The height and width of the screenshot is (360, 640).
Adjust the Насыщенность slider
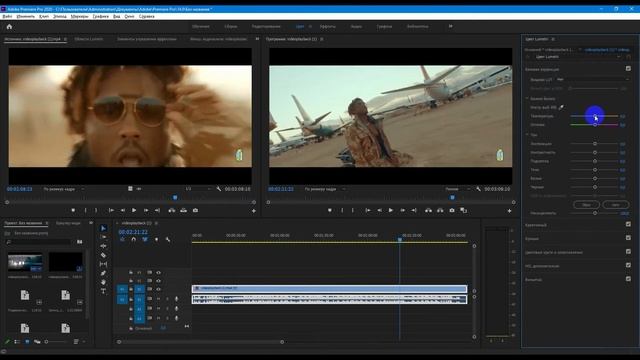(x=595, y=213)
